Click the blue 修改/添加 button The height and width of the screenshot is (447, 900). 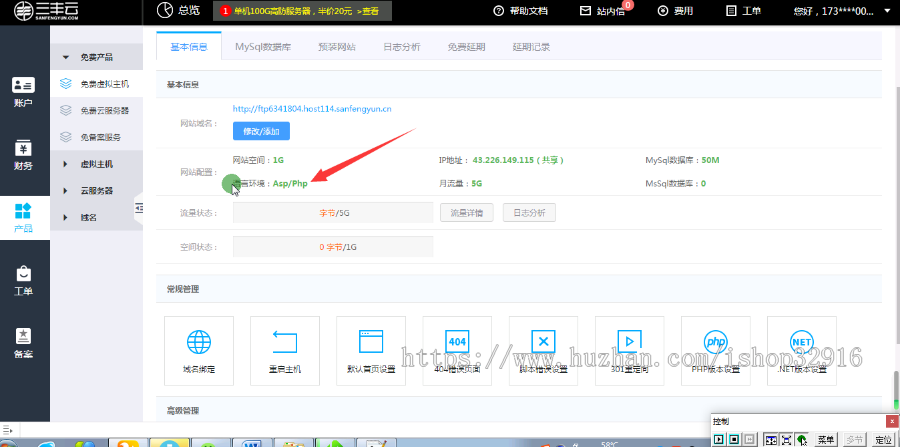tap(261, 131)
